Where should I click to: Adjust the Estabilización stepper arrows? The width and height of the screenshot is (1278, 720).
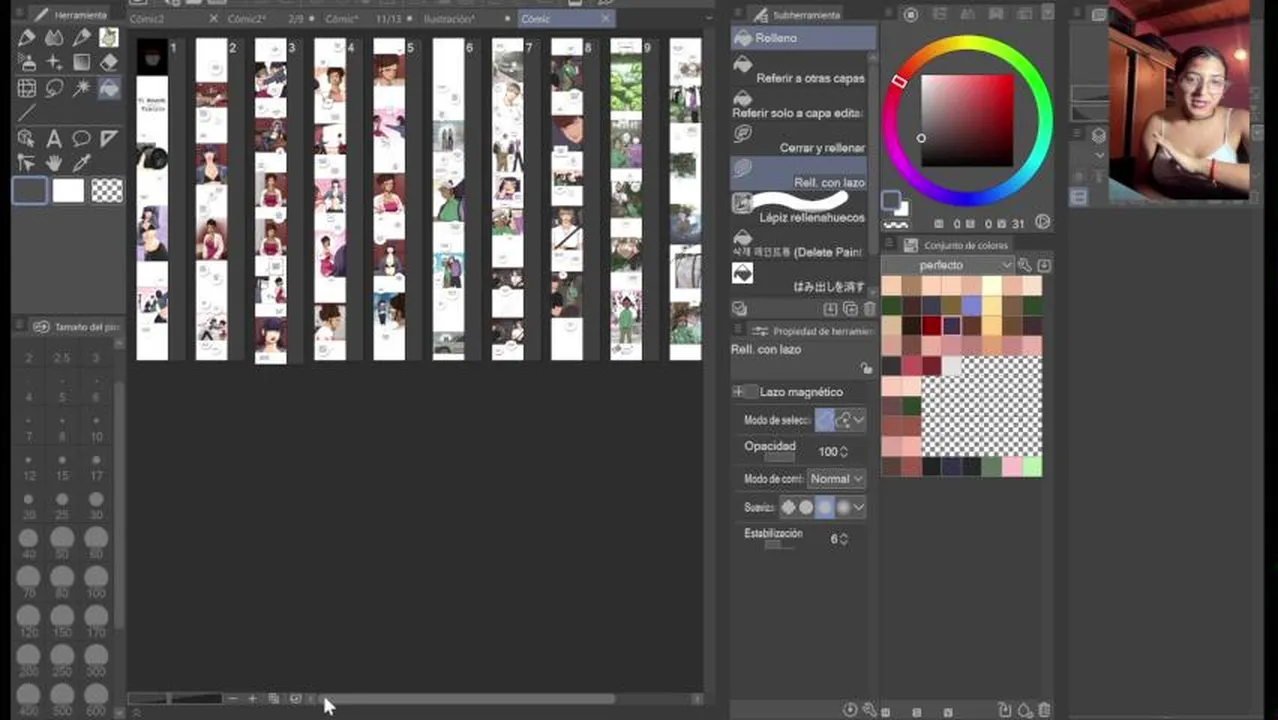844,539
